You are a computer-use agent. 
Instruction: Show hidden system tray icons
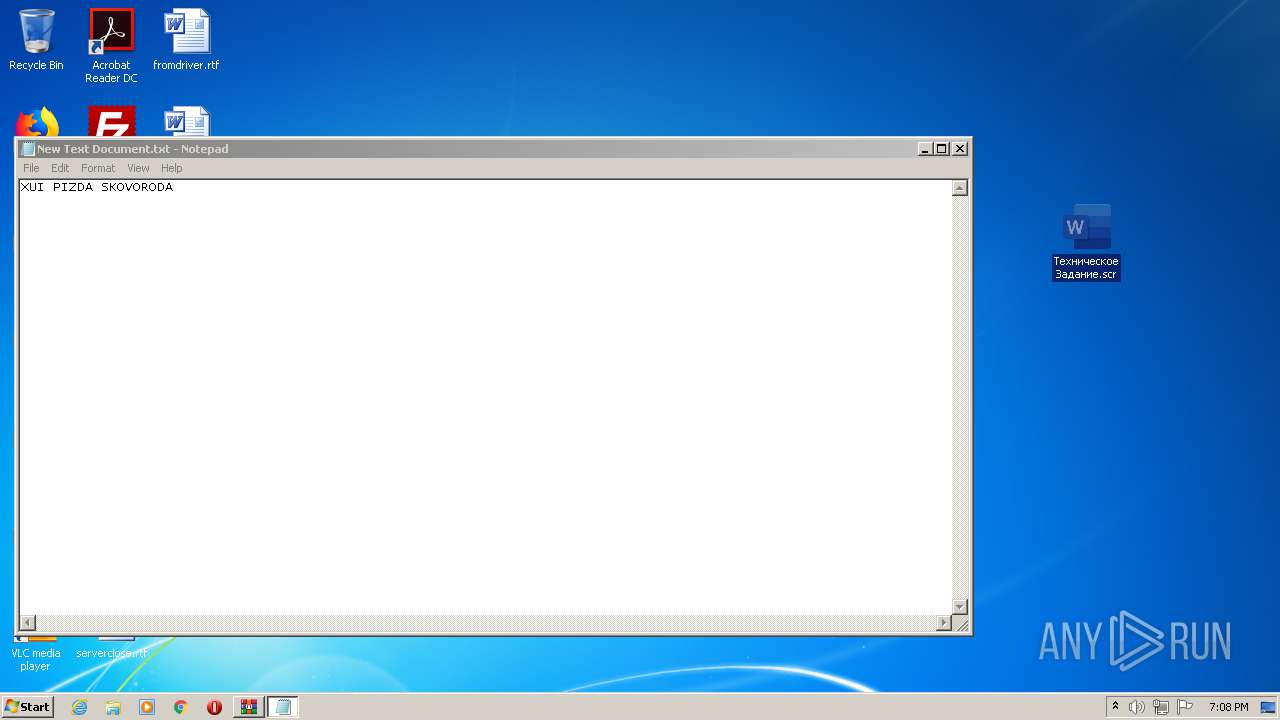point(1116,707)
